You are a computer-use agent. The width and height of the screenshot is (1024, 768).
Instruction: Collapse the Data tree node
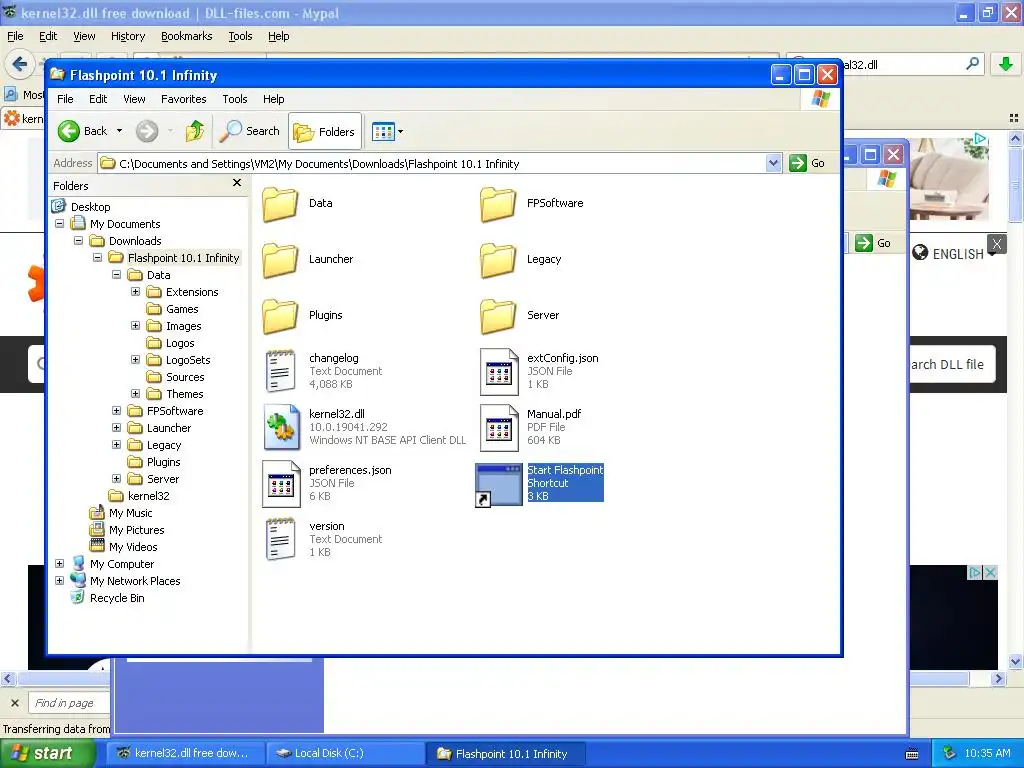116,274
